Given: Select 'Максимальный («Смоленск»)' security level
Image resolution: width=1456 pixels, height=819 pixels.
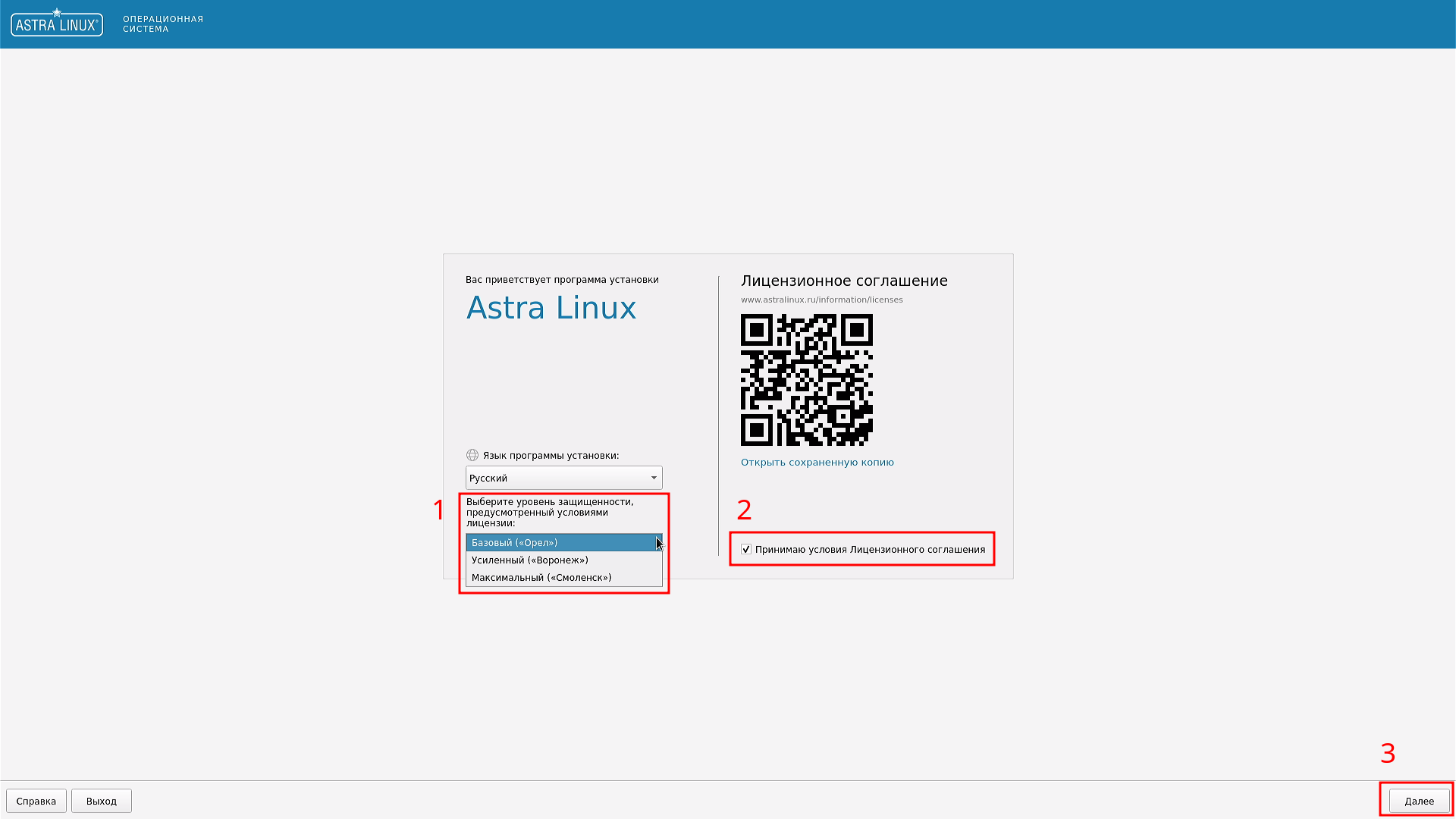Looking at the screenshot, I should point(540,577).
